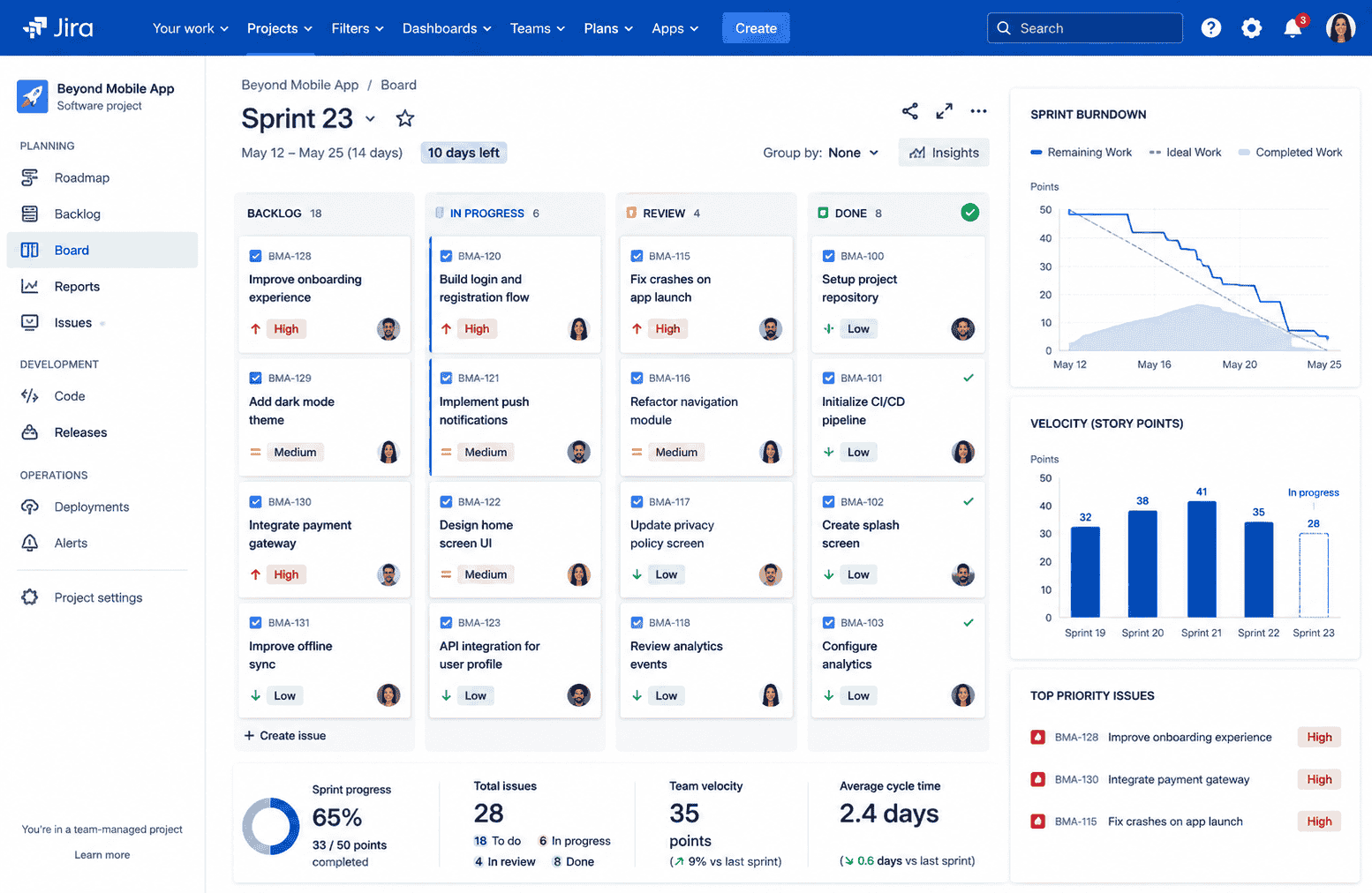The width and height of the screenshot is (1372, 893).
Task: Click Beyond Mobile App breadcrumb link
Action: click(300, 85)
